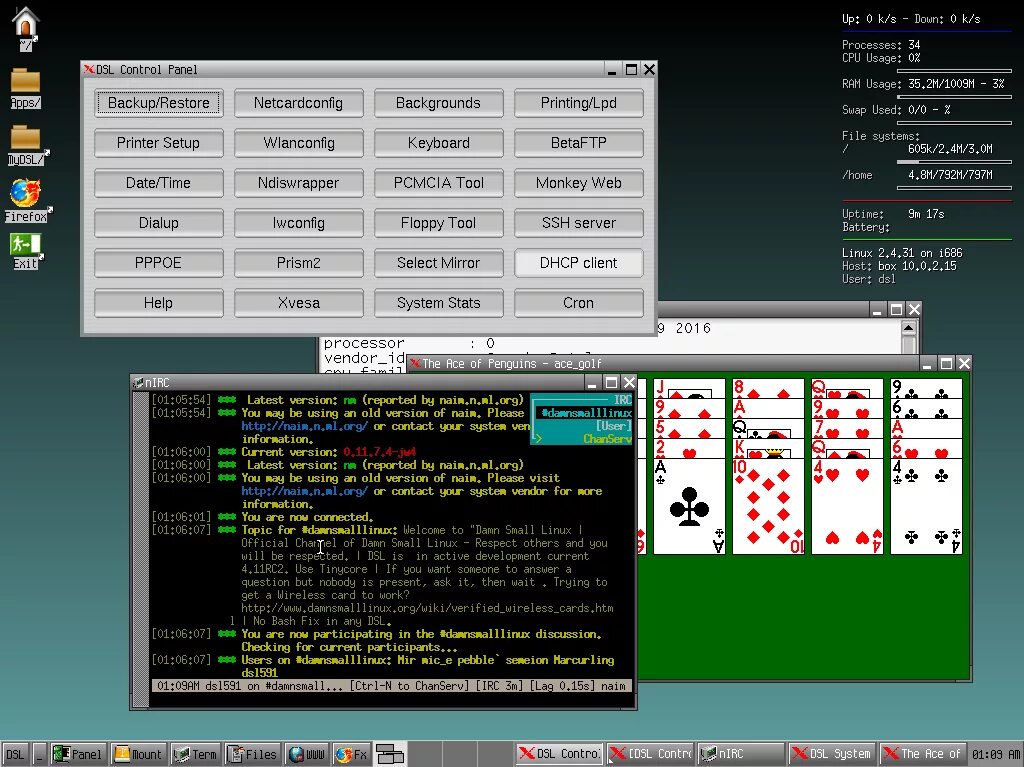Screen dimensions: 1024x767
Task: Start SSH server
Action: click(579, 223)
